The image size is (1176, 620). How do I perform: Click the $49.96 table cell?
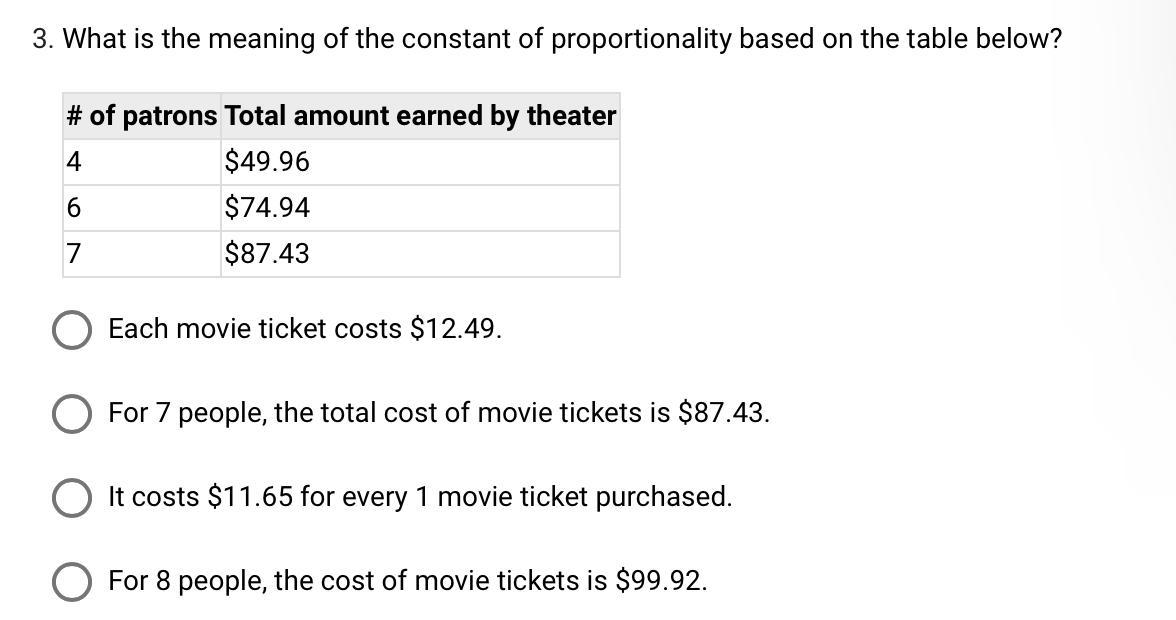point(420,161)
